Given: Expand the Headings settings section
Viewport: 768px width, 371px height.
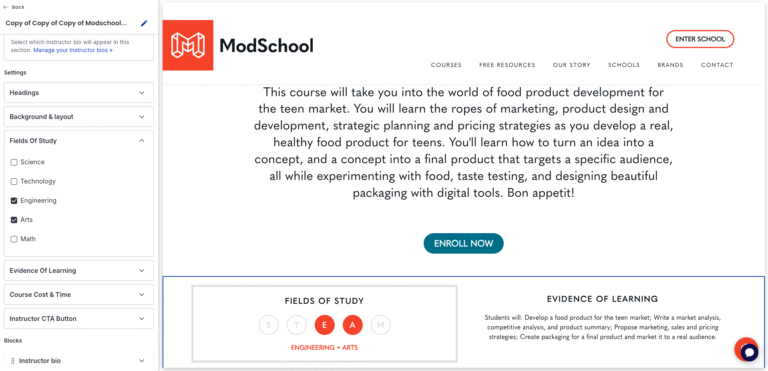Looking at the screenshot, I should [x=79, y=93].
